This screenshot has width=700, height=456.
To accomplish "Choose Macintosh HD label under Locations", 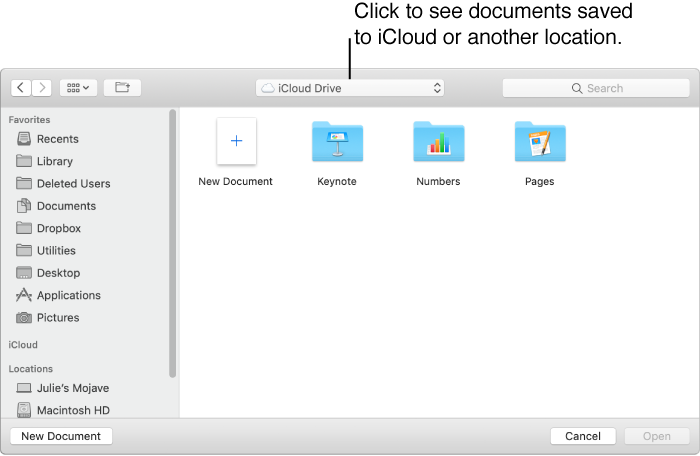I will click(x=73, y=410).
